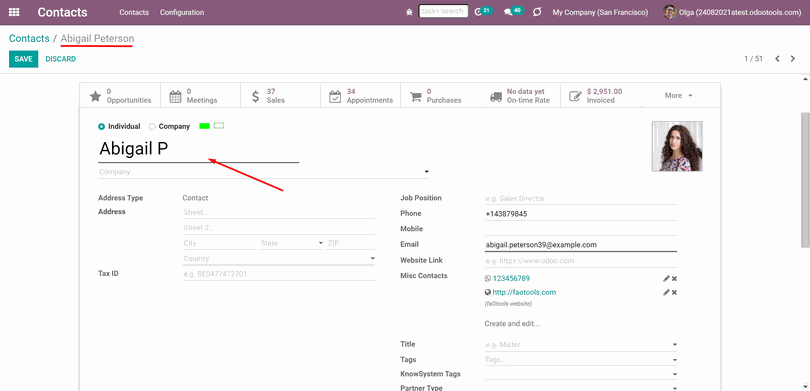The height and width of the screenshot is (391, 810).
Task: Click the empty Mobile field
Action: pyautogui.click(x=581, y=229)
